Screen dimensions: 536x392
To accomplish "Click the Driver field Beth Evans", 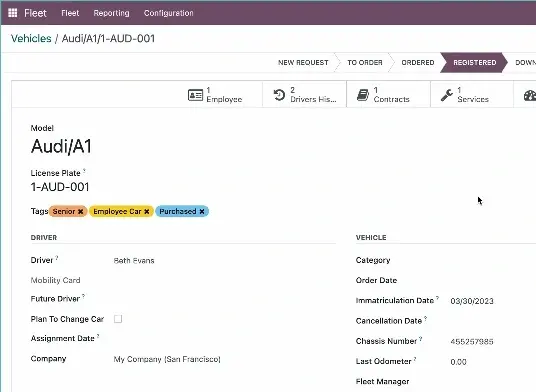I will click(x=134, y=261).
